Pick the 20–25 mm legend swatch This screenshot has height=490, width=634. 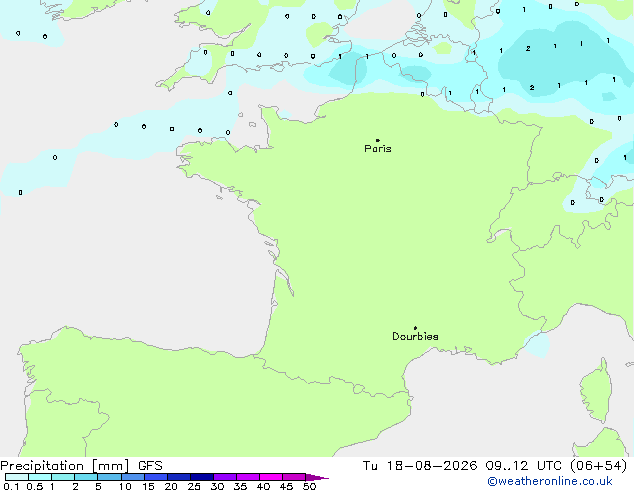[179, 477]
